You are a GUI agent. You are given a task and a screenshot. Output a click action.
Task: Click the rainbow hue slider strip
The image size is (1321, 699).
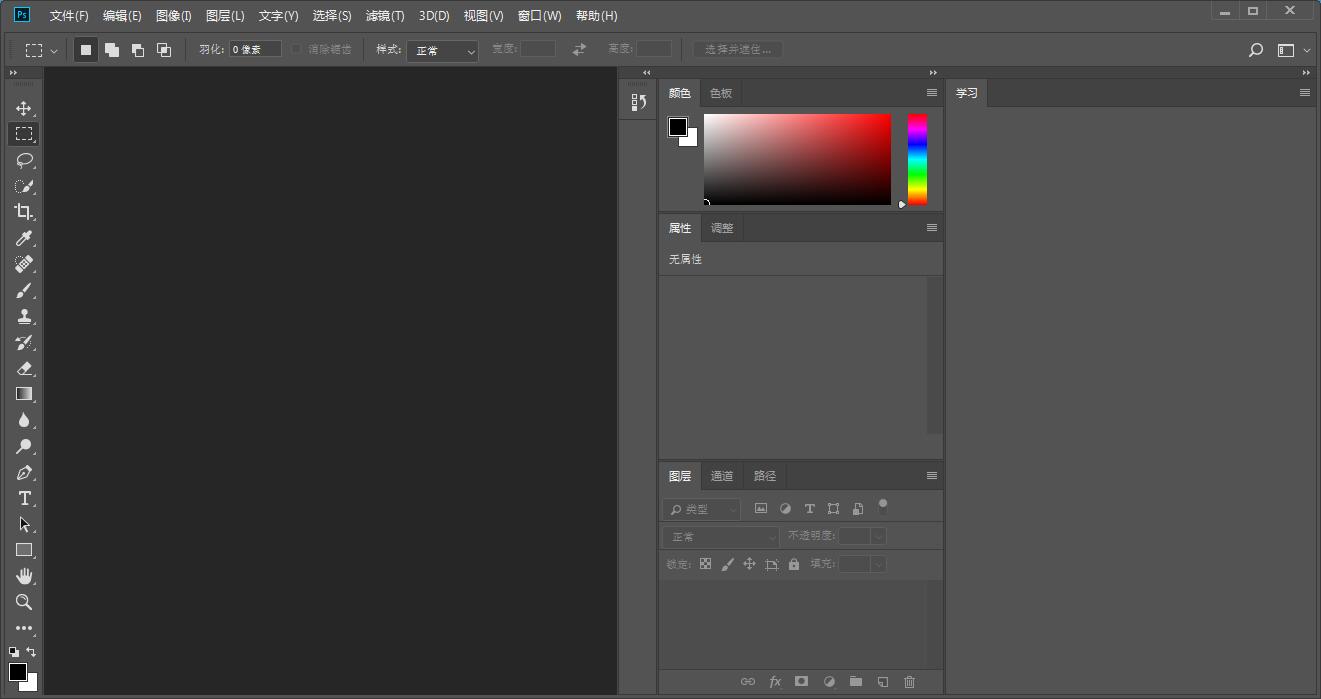[917, 160]
